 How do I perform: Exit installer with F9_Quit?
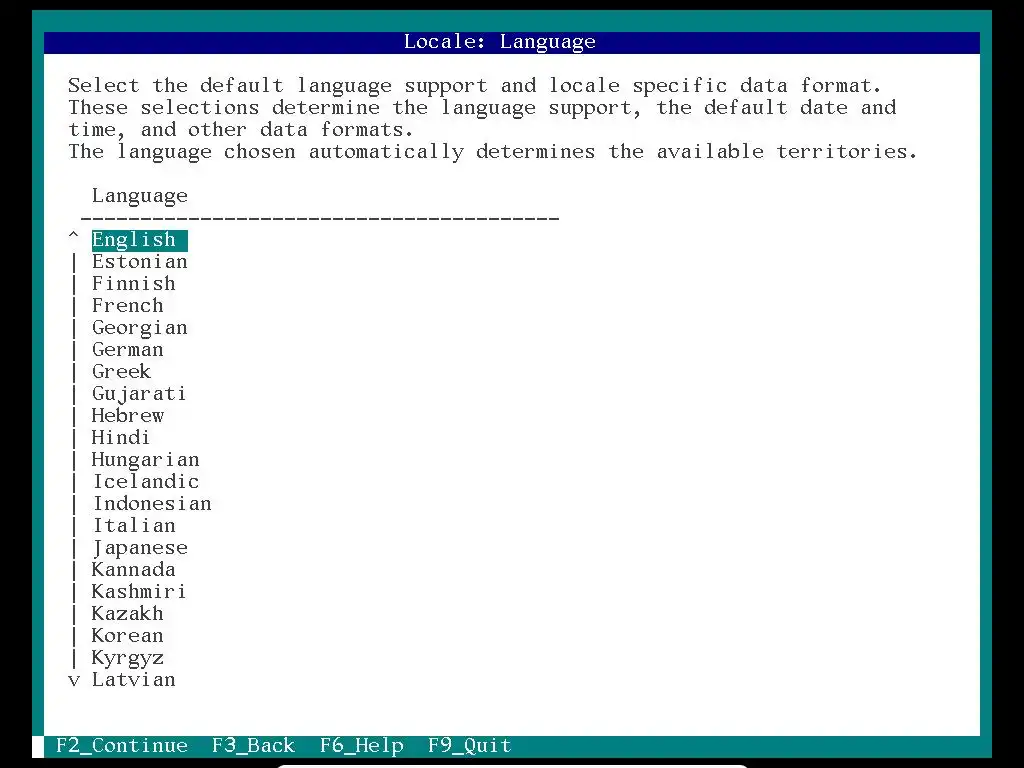point(470,746)
